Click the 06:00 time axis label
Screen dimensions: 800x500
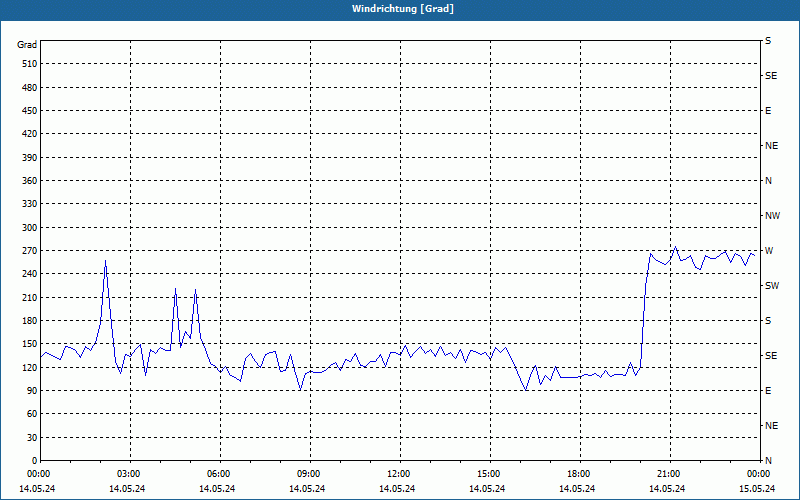[218, 474]
